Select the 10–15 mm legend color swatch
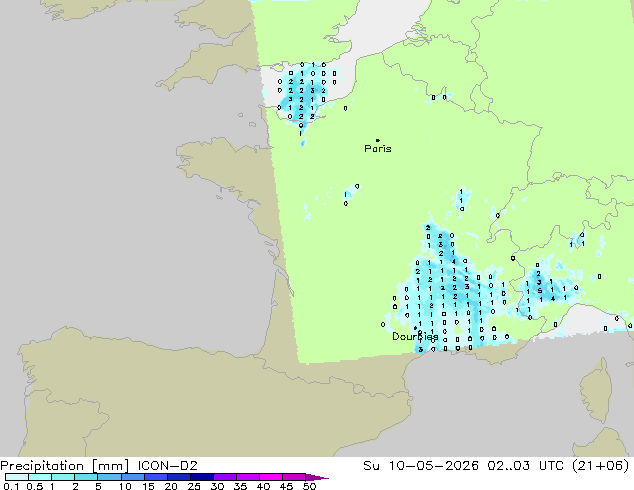This screenshot has width=634, height=490. point(132,477)
